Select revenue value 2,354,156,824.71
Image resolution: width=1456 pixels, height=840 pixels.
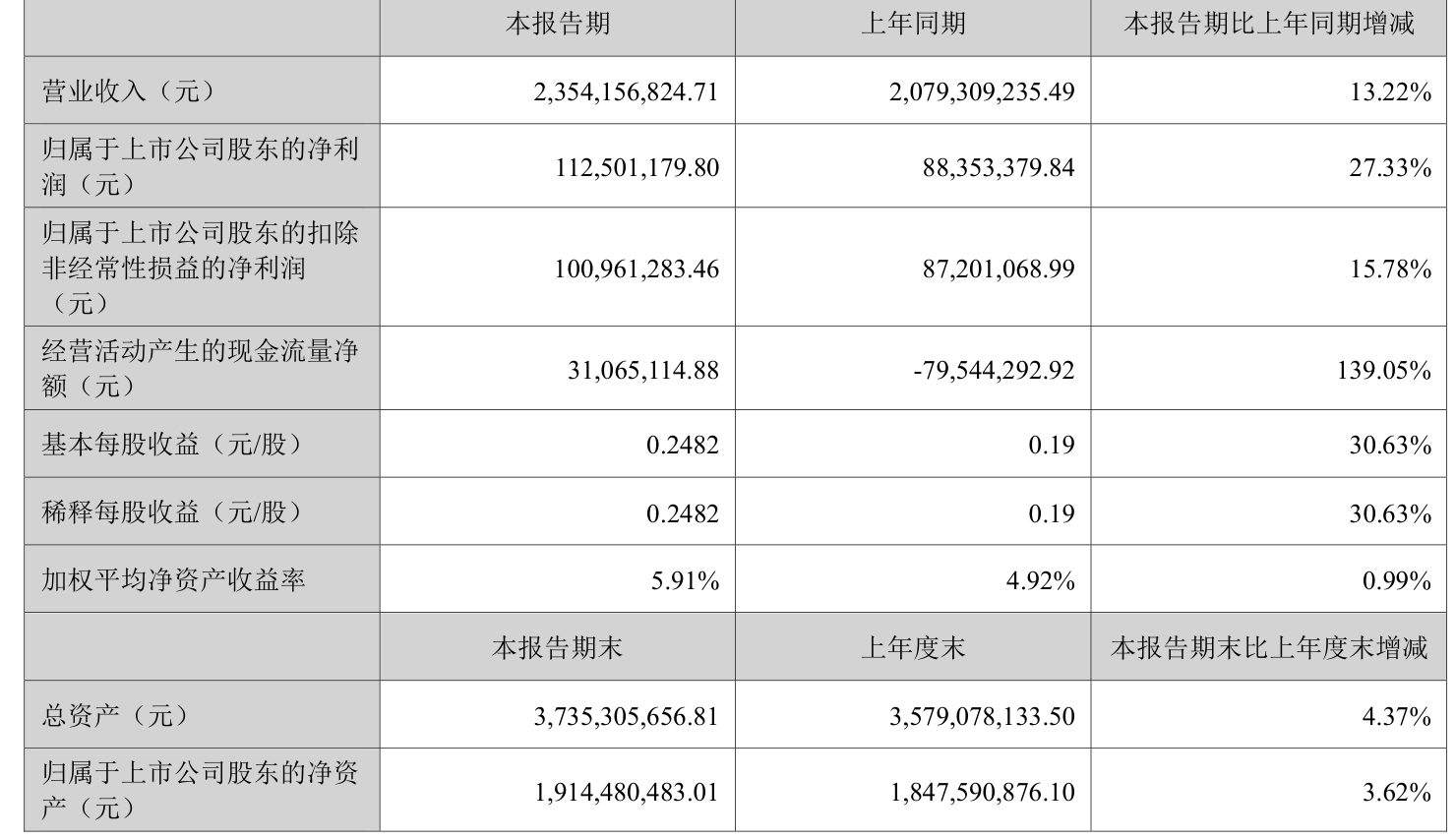pyautogui.click(x=626, y=91)
